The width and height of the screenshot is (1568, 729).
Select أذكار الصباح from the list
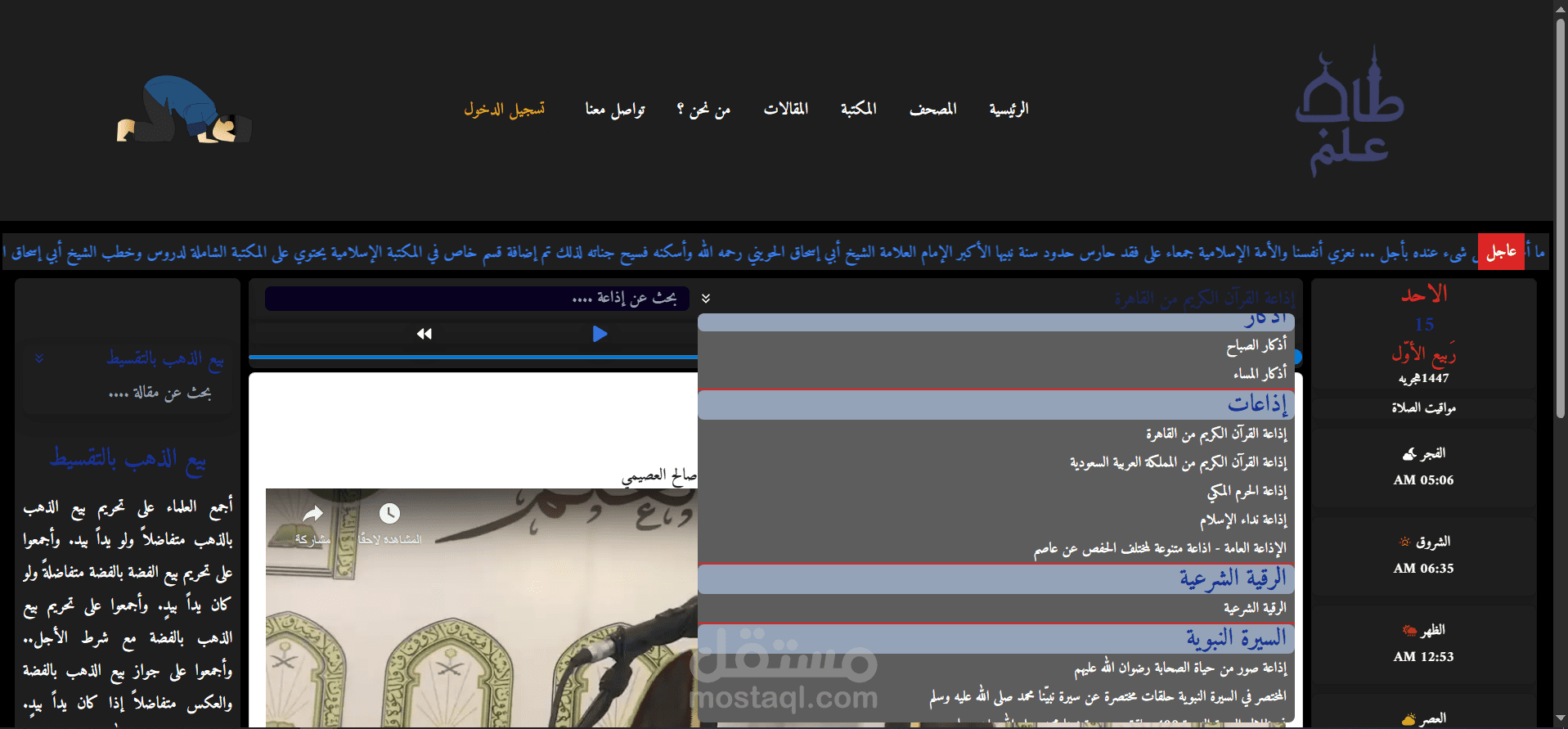pyautogui.click(x=1256, y=346)
